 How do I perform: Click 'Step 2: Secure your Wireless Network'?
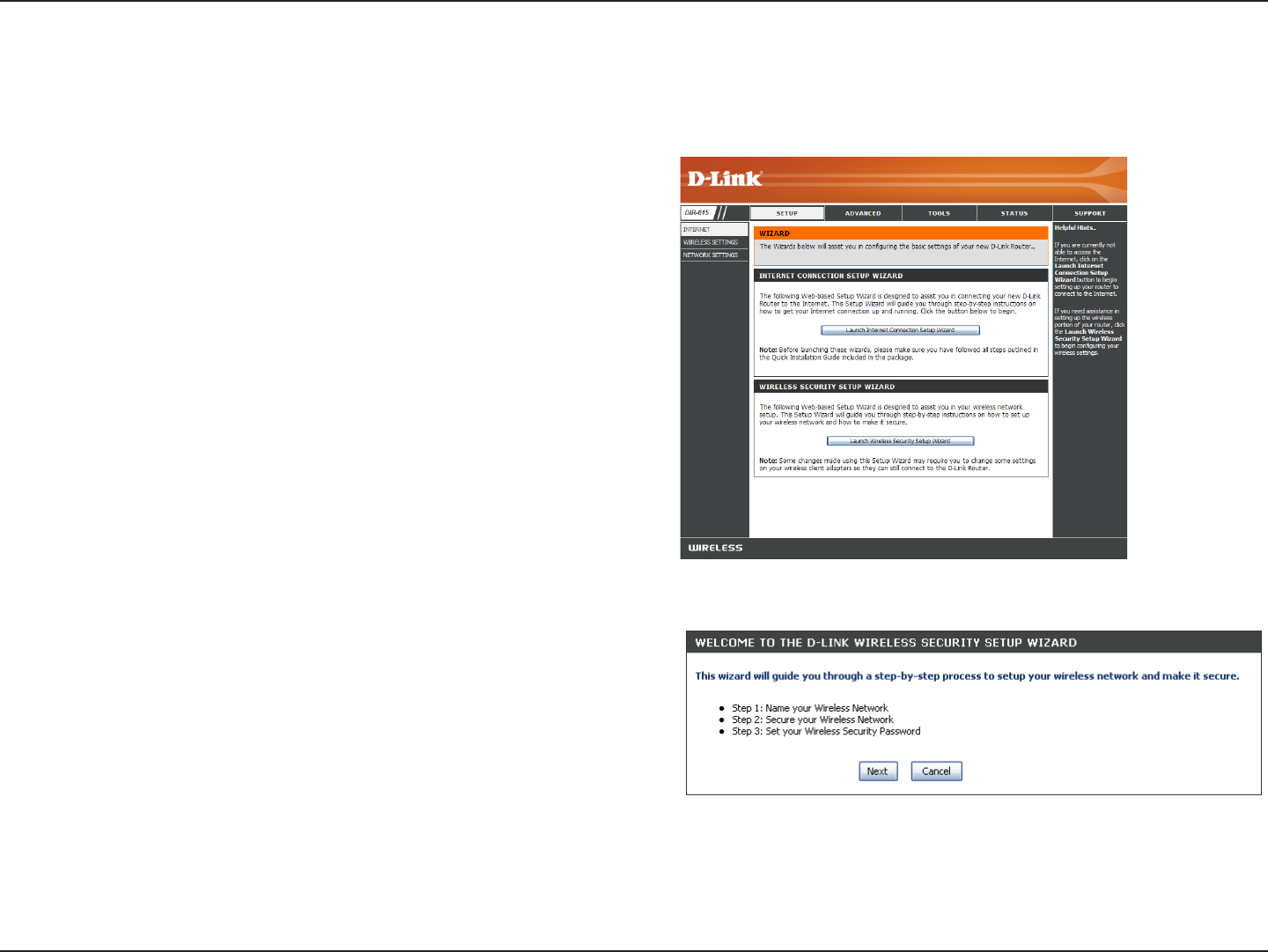coord(813,720)
